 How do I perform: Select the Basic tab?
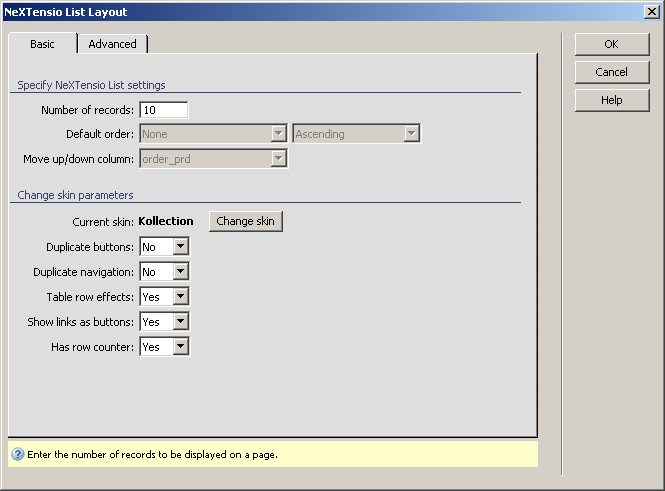42,44
